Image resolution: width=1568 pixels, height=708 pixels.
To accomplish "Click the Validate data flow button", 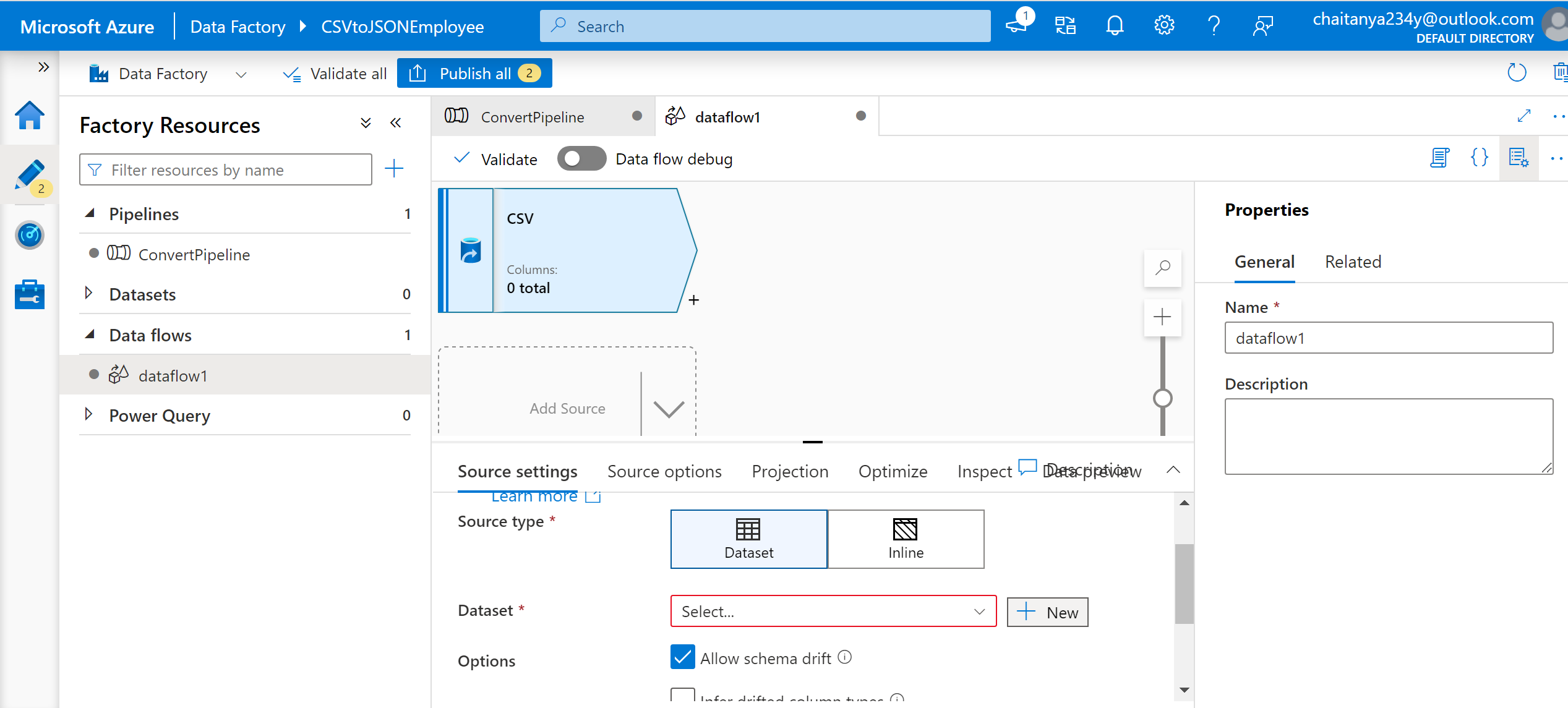I will (x=495, y=159).
